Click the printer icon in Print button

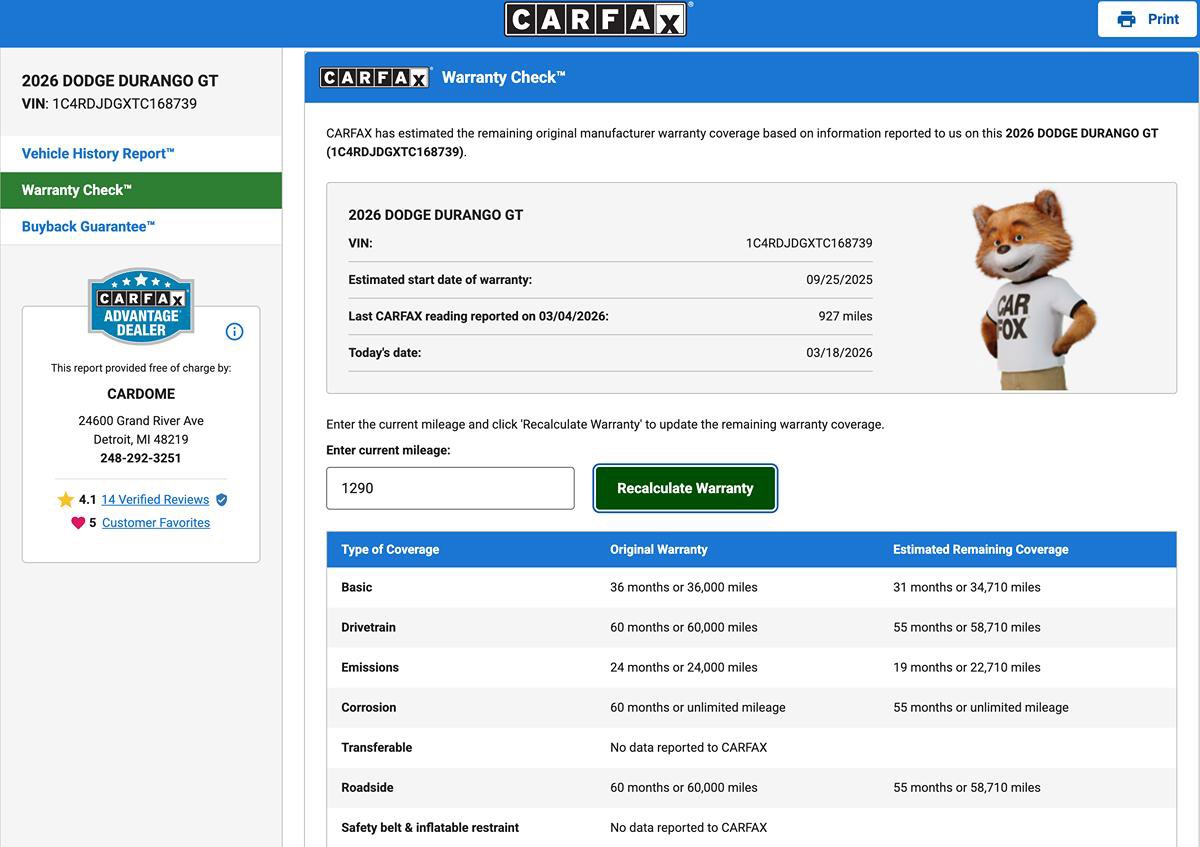point(1127,19)
